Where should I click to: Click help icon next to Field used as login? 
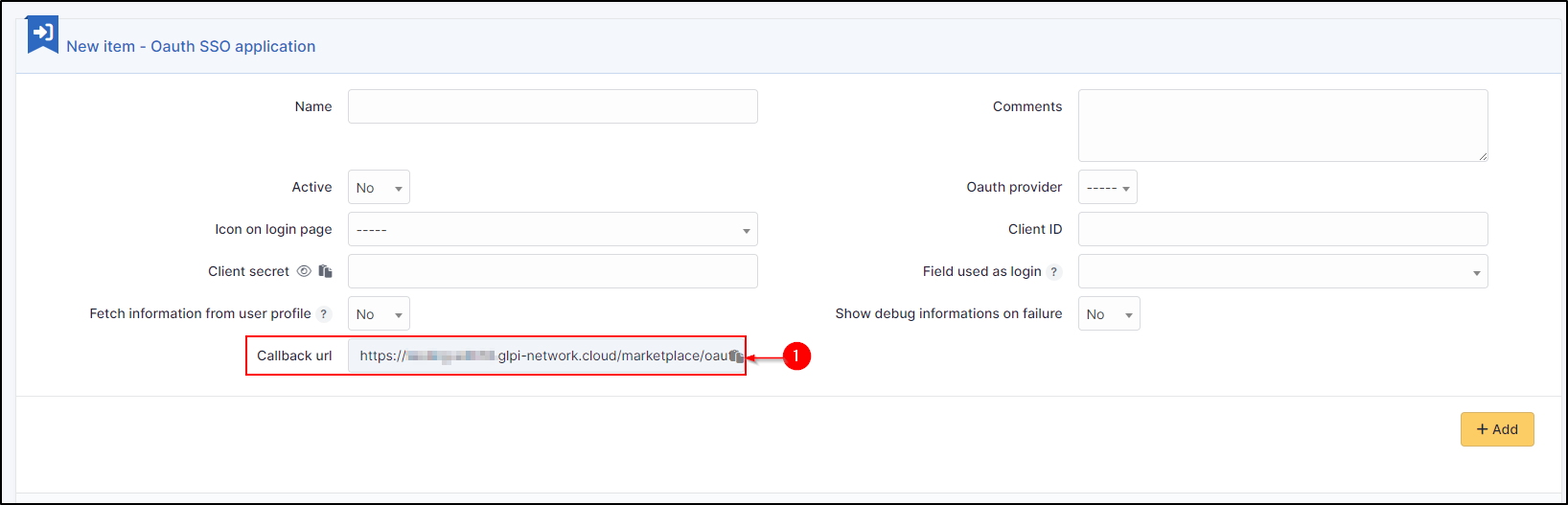point(1054,272)
